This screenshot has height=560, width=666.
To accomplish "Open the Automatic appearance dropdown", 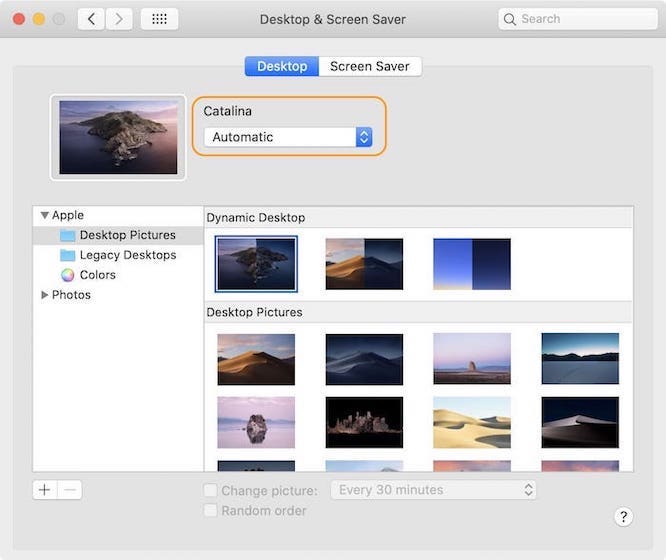I will (x=288, y=137).
